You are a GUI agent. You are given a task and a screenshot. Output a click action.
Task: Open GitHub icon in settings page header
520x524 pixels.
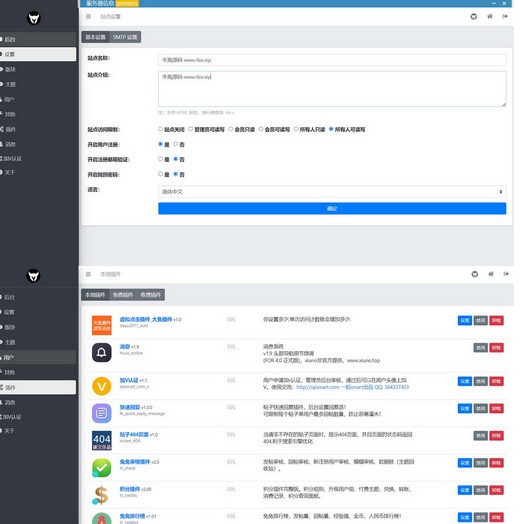pyautogui.click(x=474, y=16)
